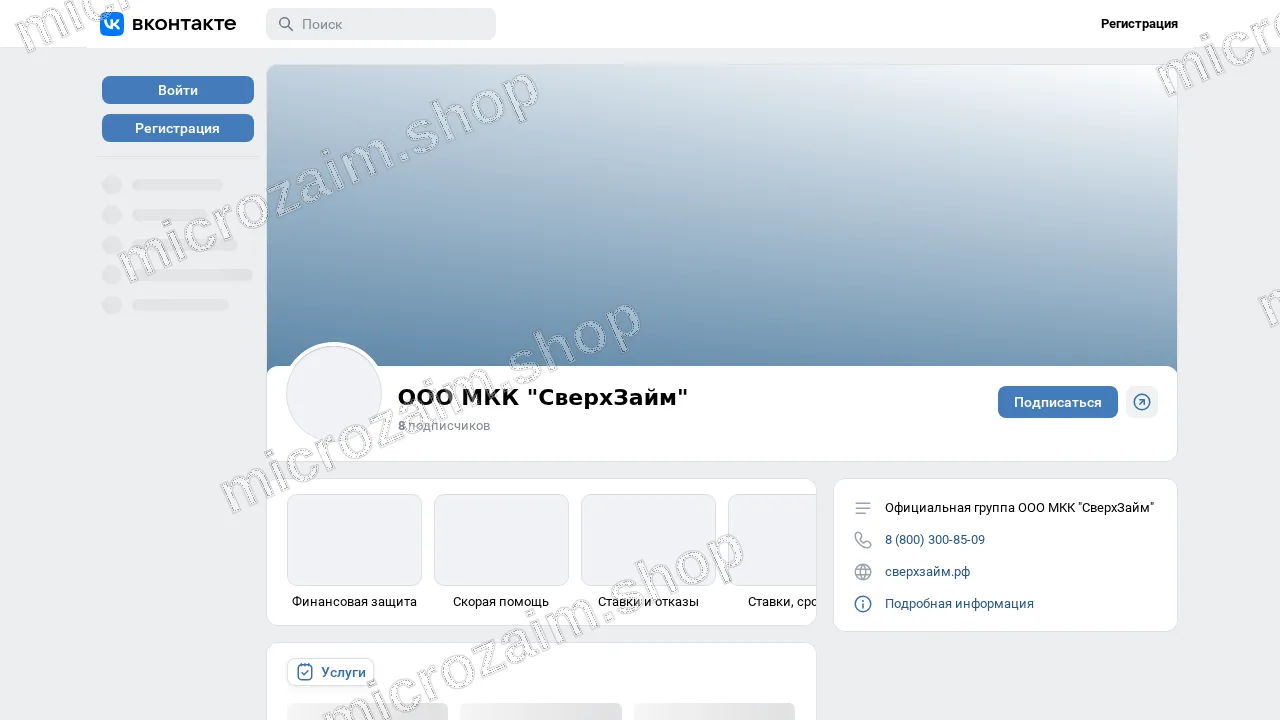Viewport: 1280px width, 720px height.
Task: Open the share arrow icon button
Action: tap(1142, 402)
